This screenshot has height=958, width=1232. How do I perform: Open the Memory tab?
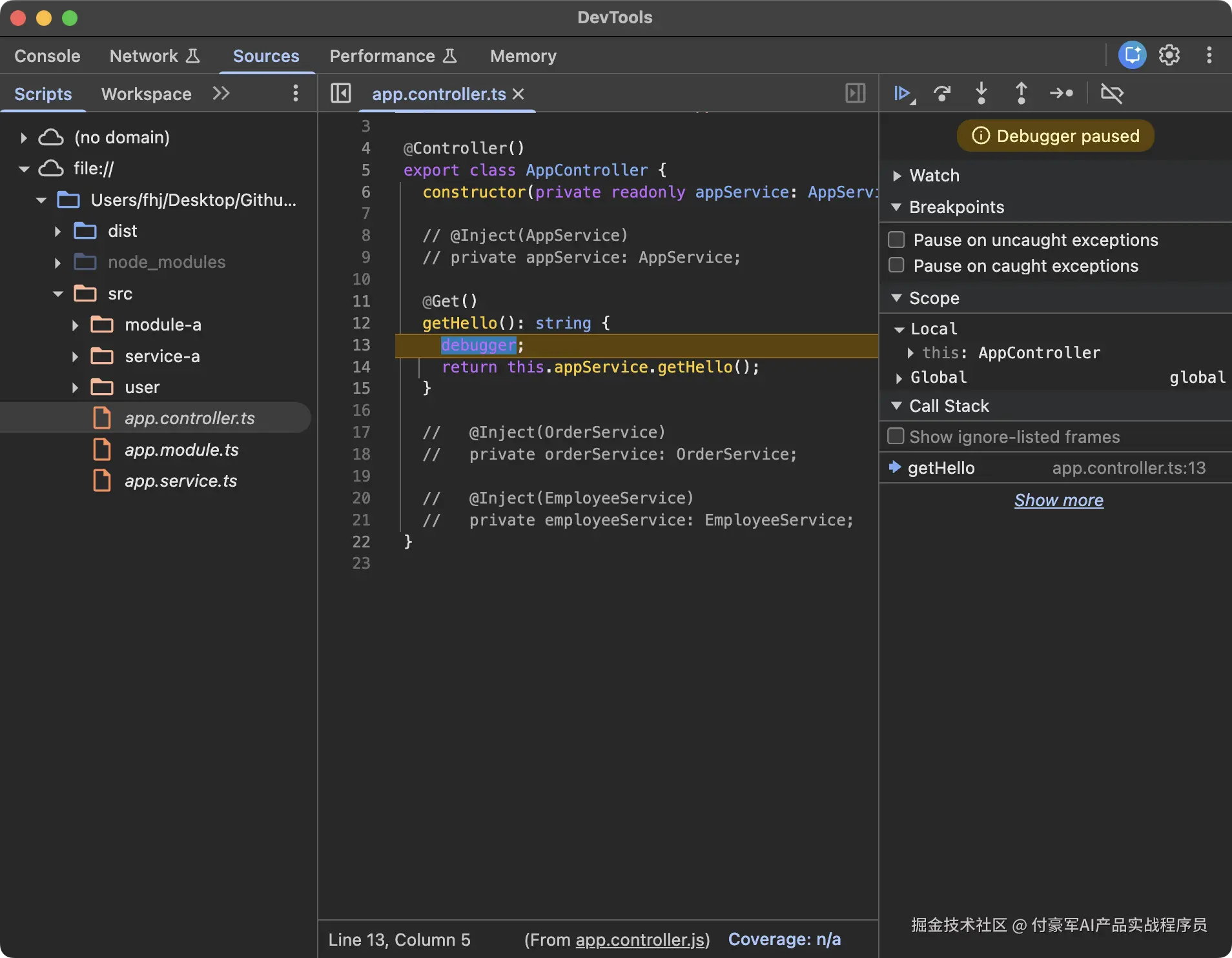click(x=523, y=56)
